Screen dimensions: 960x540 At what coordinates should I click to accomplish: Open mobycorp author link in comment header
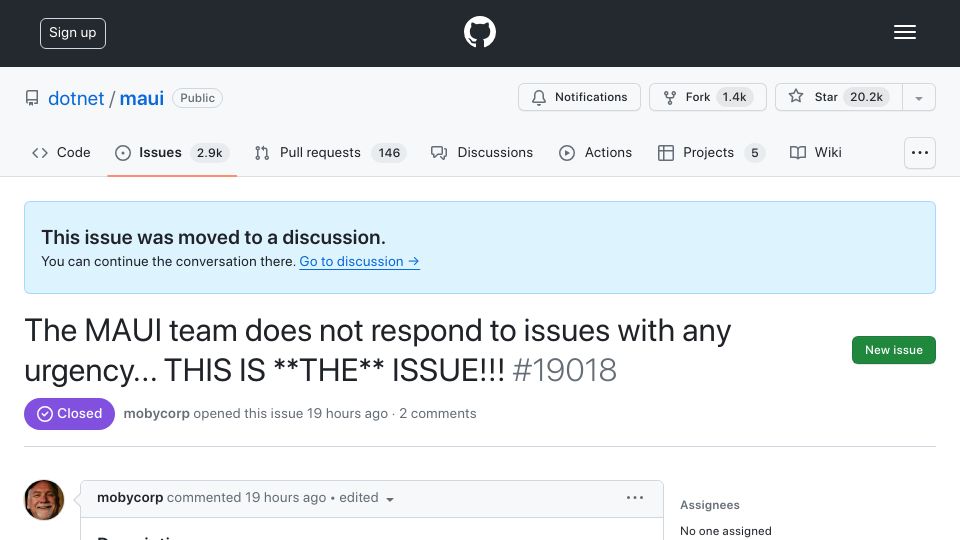[x=130, y=498]
